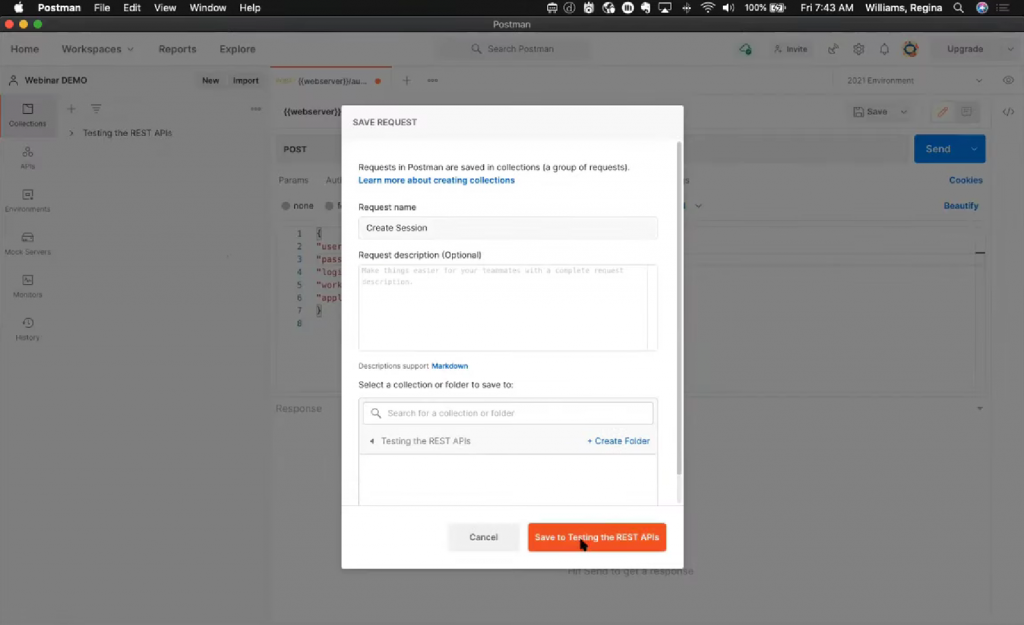1024x625 pixels.
Task: Open the Help menu
Action: (249, 8)
